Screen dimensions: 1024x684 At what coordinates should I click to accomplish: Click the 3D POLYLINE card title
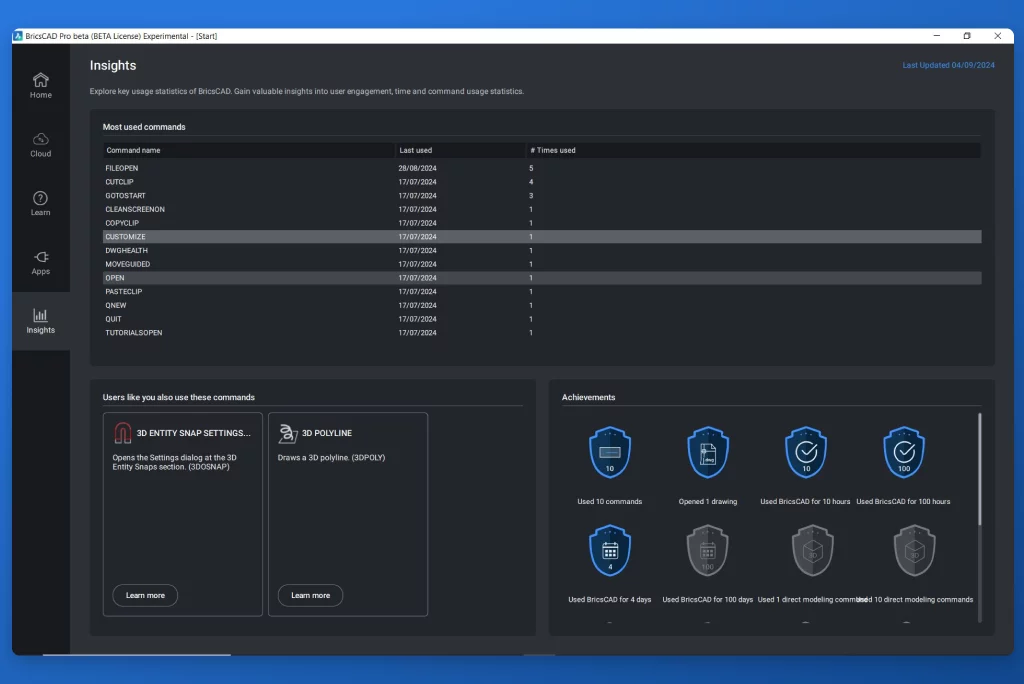pos(327,433)
